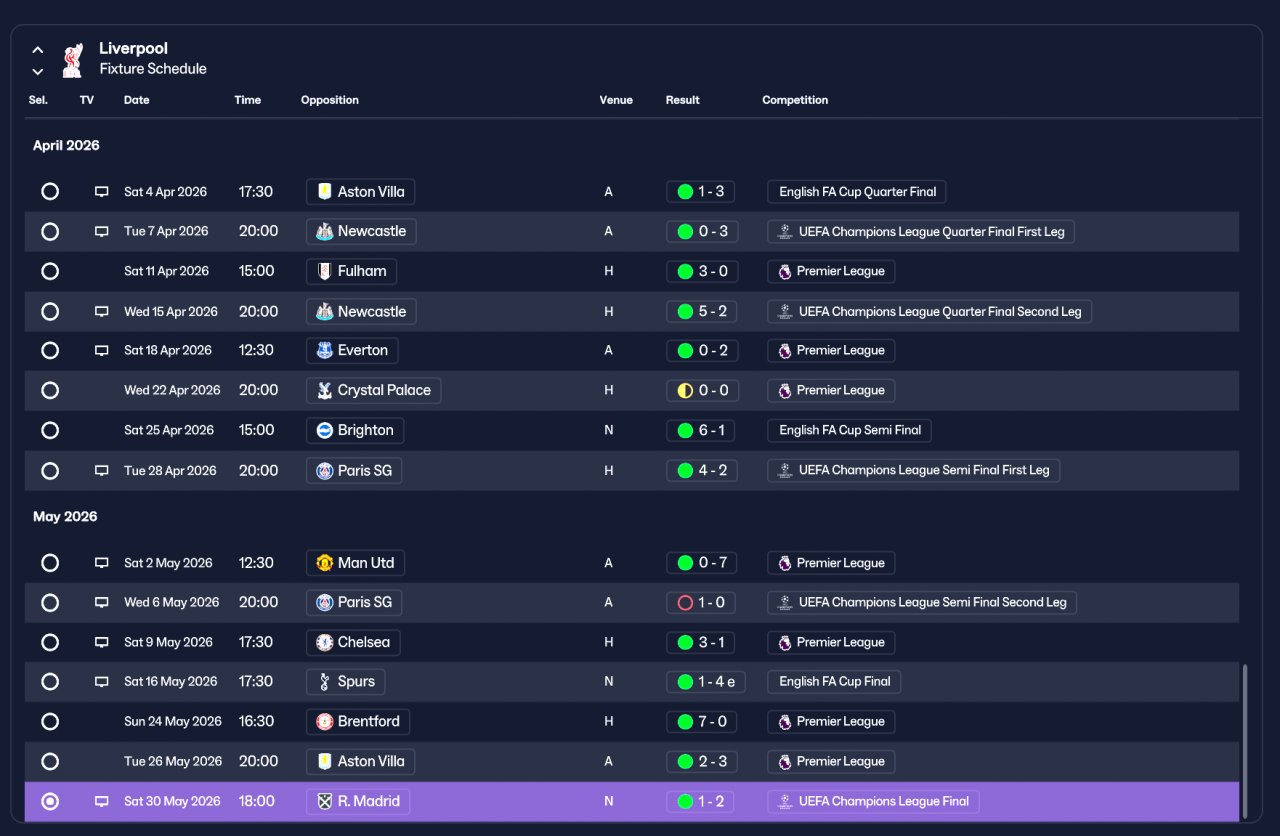Open UEFA Champions League Semi Final First Leg
Image resolution: width=1280 pixels, height=836 pixels.
tap(914, 470)
